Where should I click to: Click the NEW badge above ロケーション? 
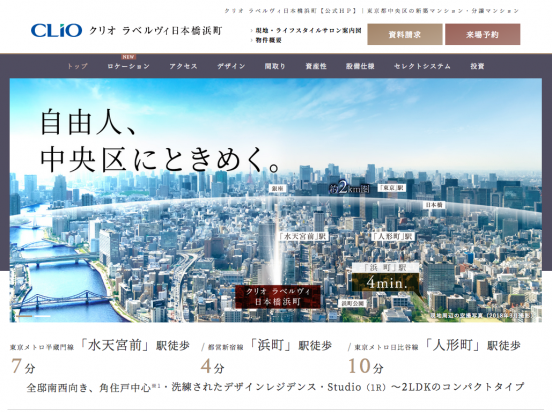click(x=128, y=57)
